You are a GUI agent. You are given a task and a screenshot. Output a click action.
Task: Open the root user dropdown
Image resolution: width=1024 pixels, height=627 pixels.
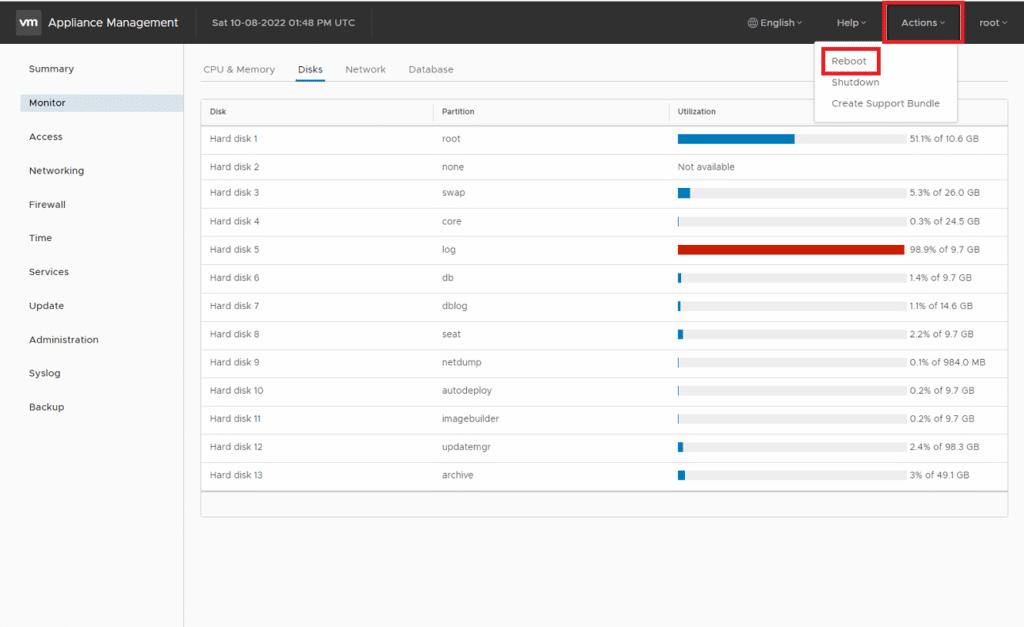993,23
